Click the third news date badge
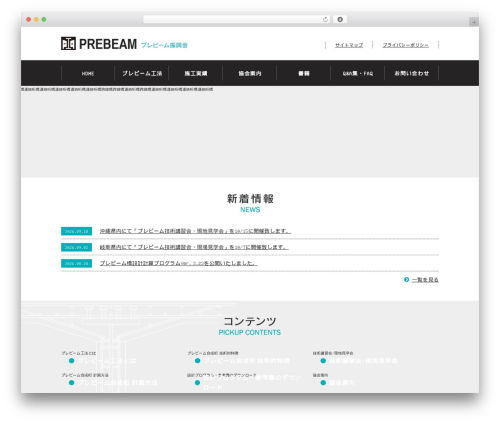 tap(76, 263)
